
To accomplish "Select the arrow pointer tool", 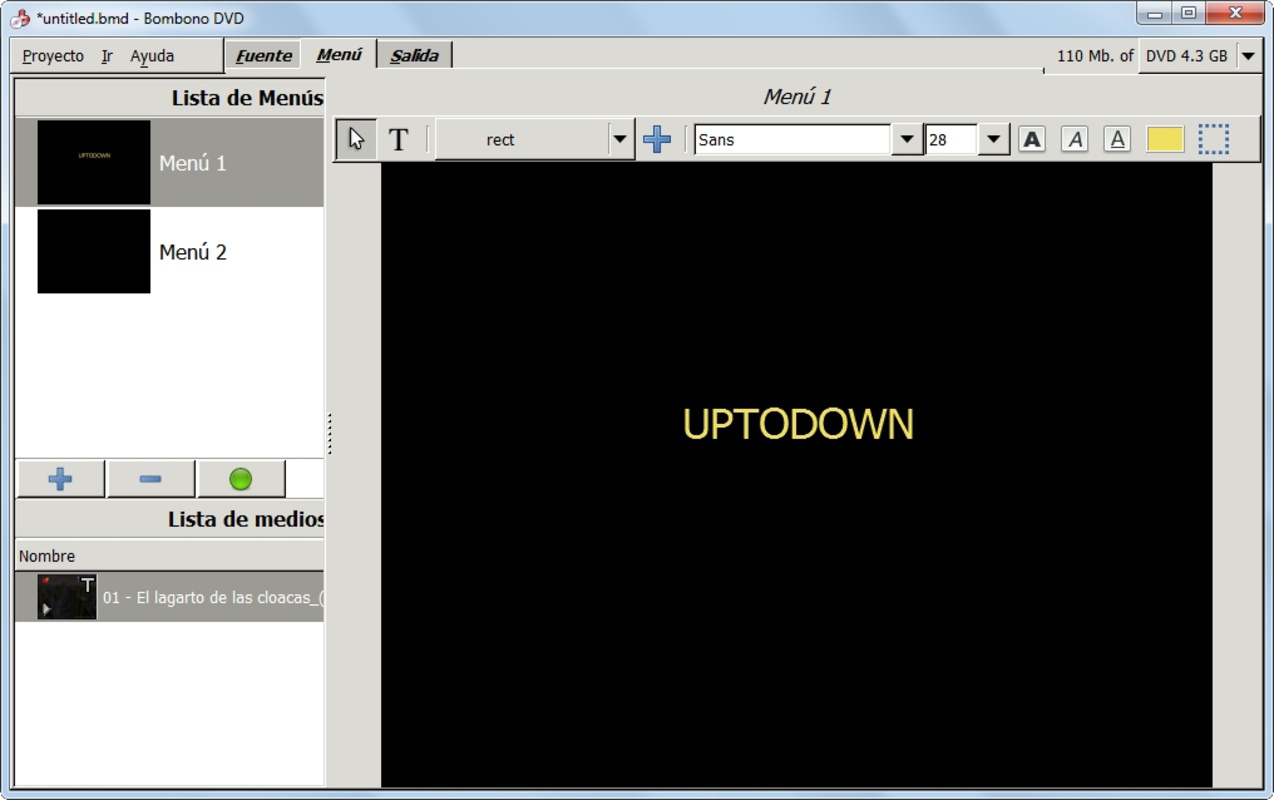I will click(356, 139).
